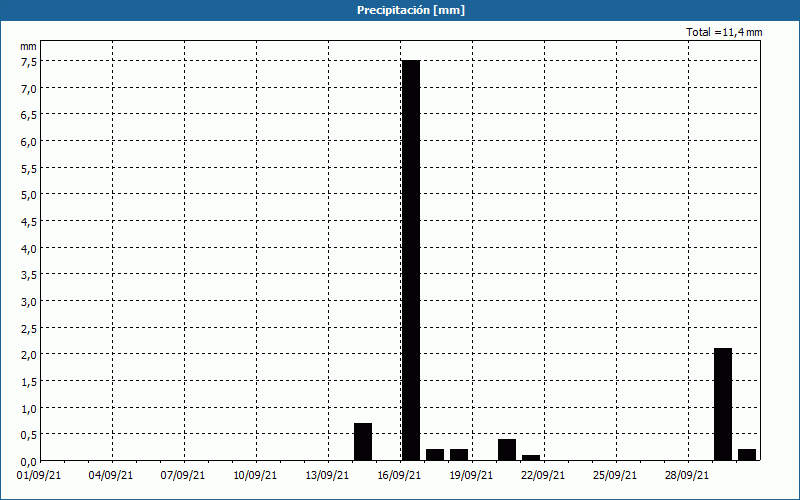Click the x-axis label 01/09/21
The height and width of the screenshot is (500, 800).
point(39,475)
